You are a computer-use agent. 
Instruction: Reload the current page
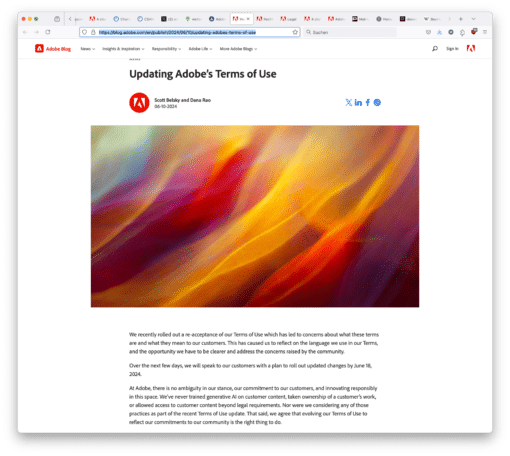48,32
